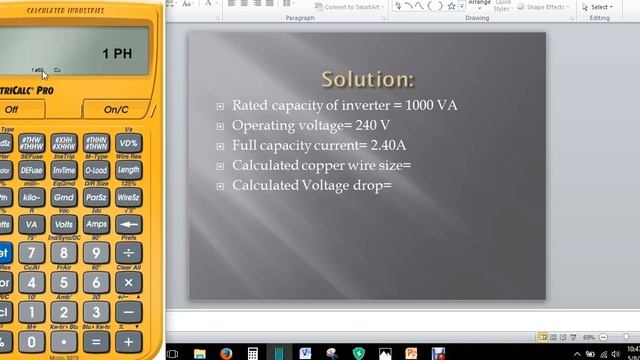
Task: Click the Volts key on calculator
Action: coord(64,224)
